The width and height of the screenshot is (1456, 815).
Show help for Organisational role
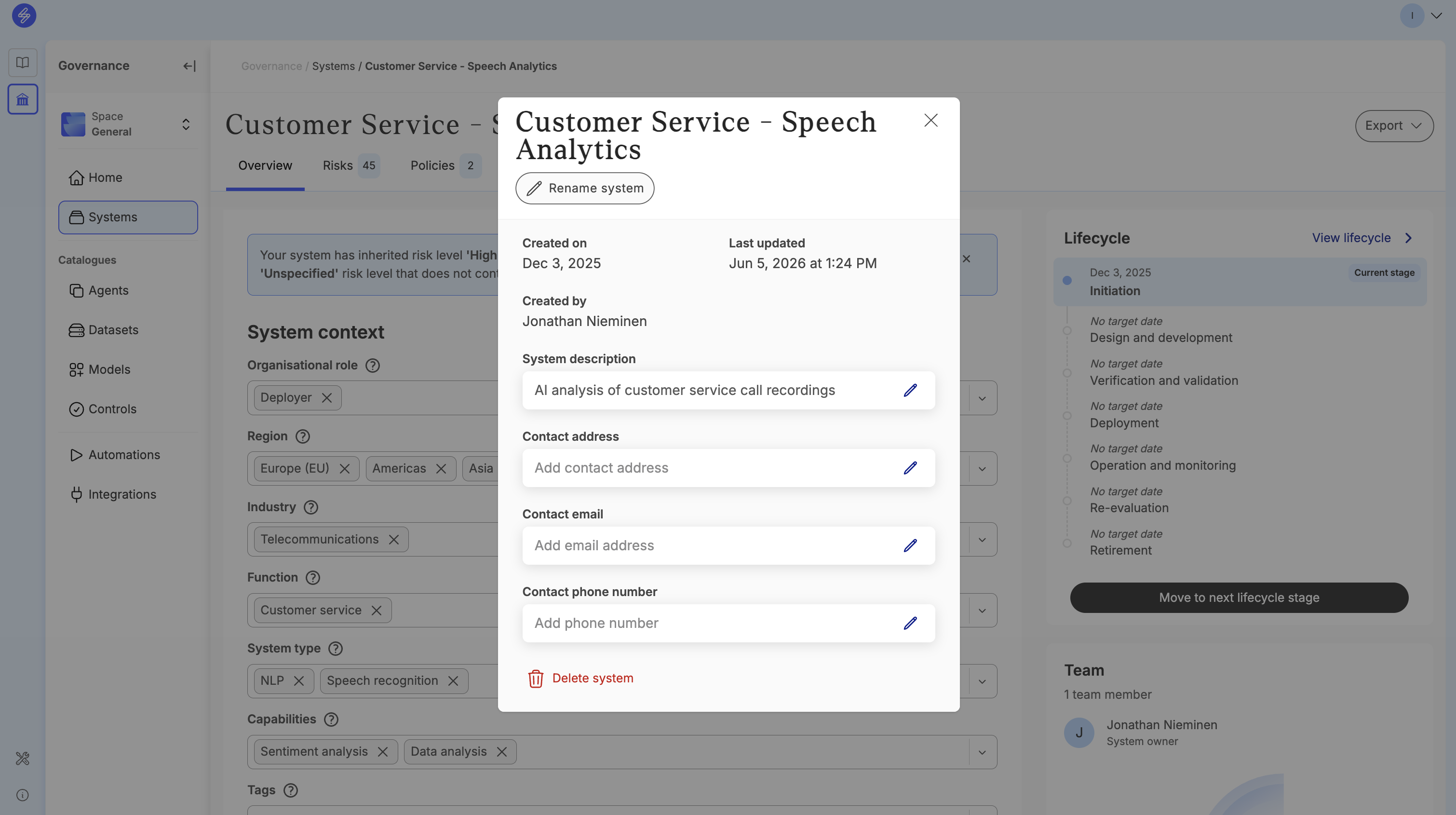(x=373, y=365)
